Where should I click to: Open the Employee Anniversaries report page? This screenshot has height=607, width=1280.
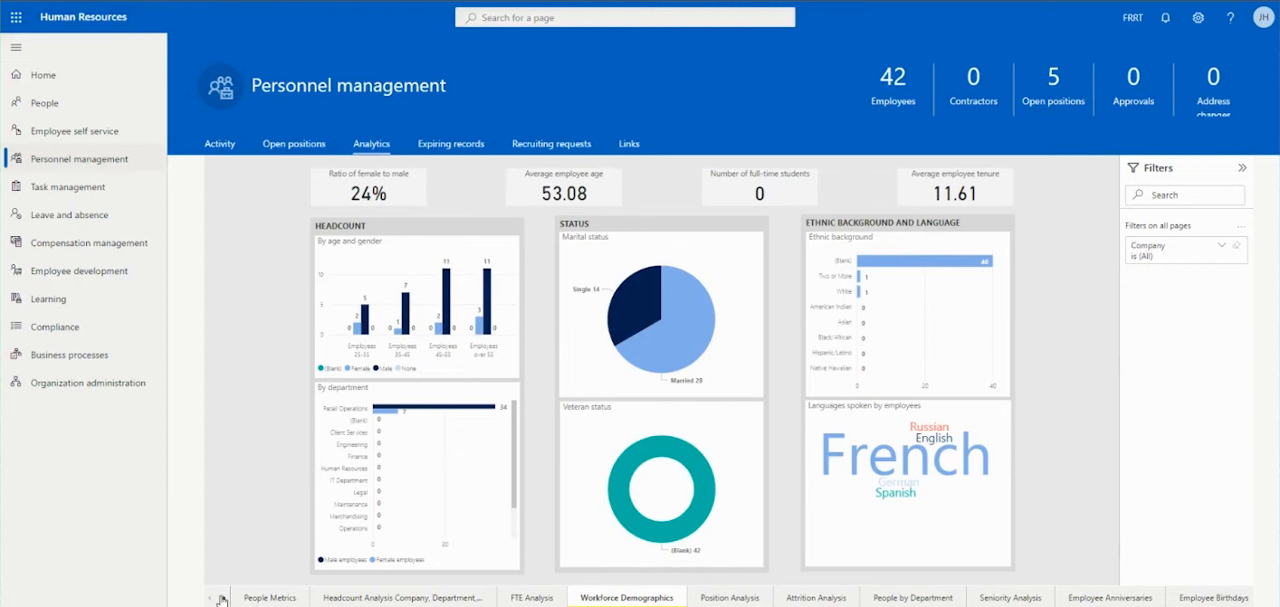tap(1110, 598)
